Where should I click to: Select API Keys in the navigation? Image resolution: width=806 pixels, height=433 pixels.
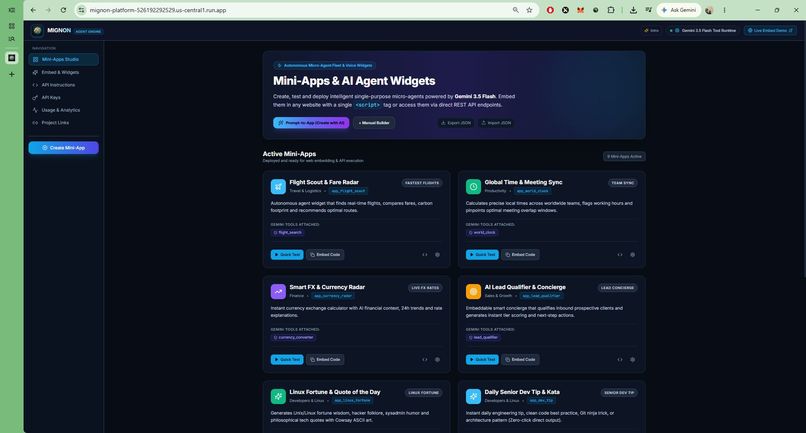point(64,97)
